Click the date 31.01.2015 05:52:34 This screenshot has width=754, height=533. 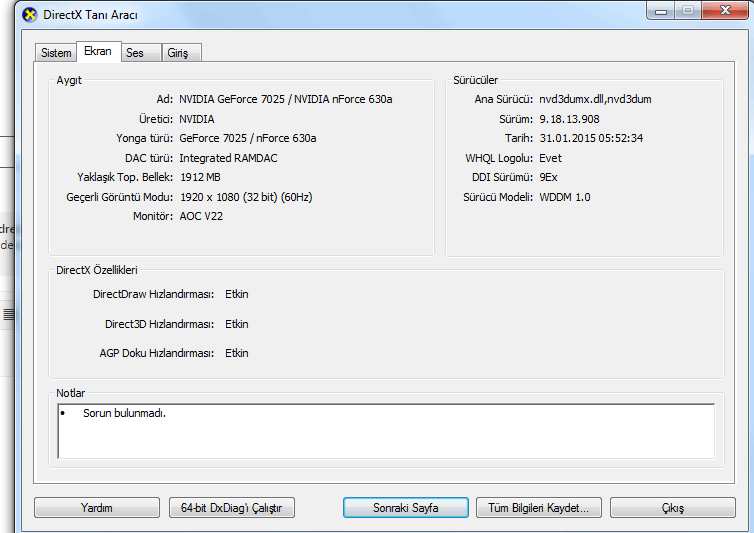[x=591, y=138]
